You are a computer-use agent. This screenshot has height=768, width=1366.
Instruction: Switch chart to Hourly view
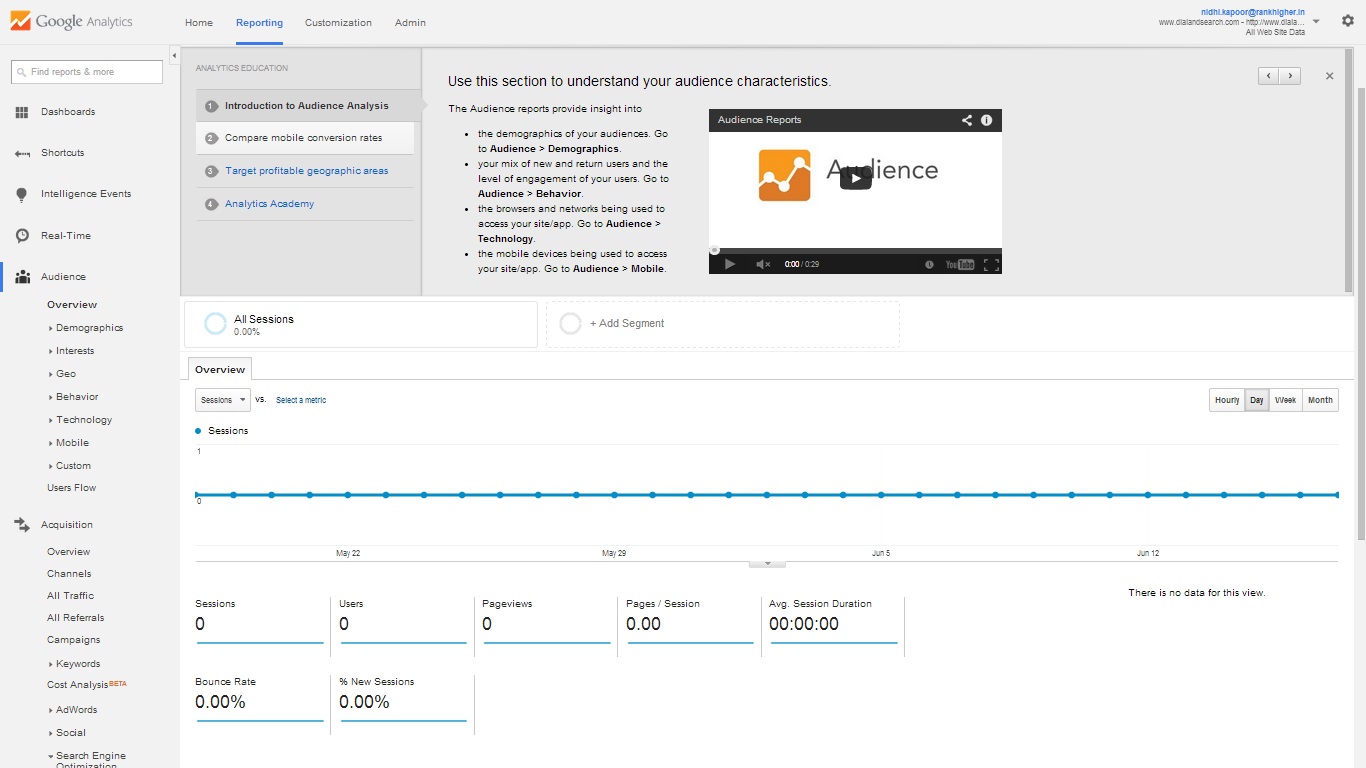point(1227,400)
